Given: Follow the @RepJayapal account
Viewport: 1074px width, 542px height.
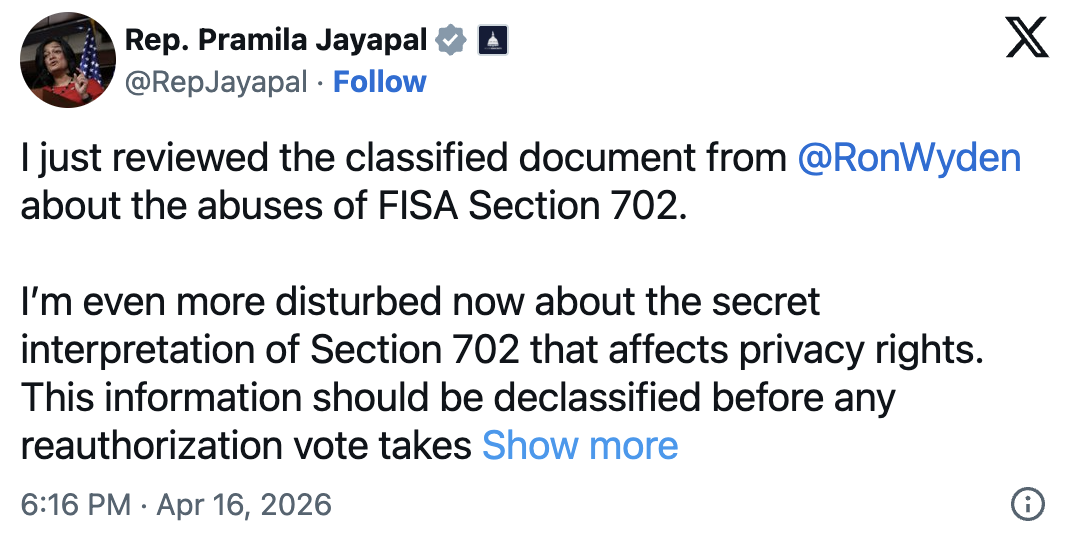Looking at the screenshot, I should pos(379,82).
